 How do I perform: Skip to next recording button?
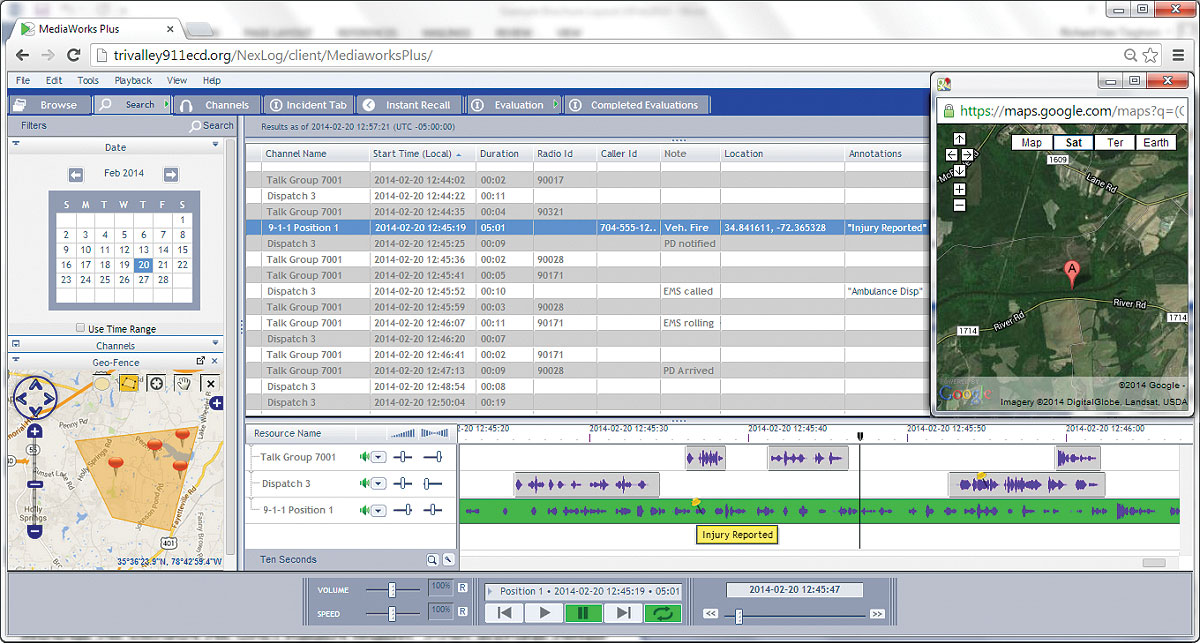(x=623, y=613)
